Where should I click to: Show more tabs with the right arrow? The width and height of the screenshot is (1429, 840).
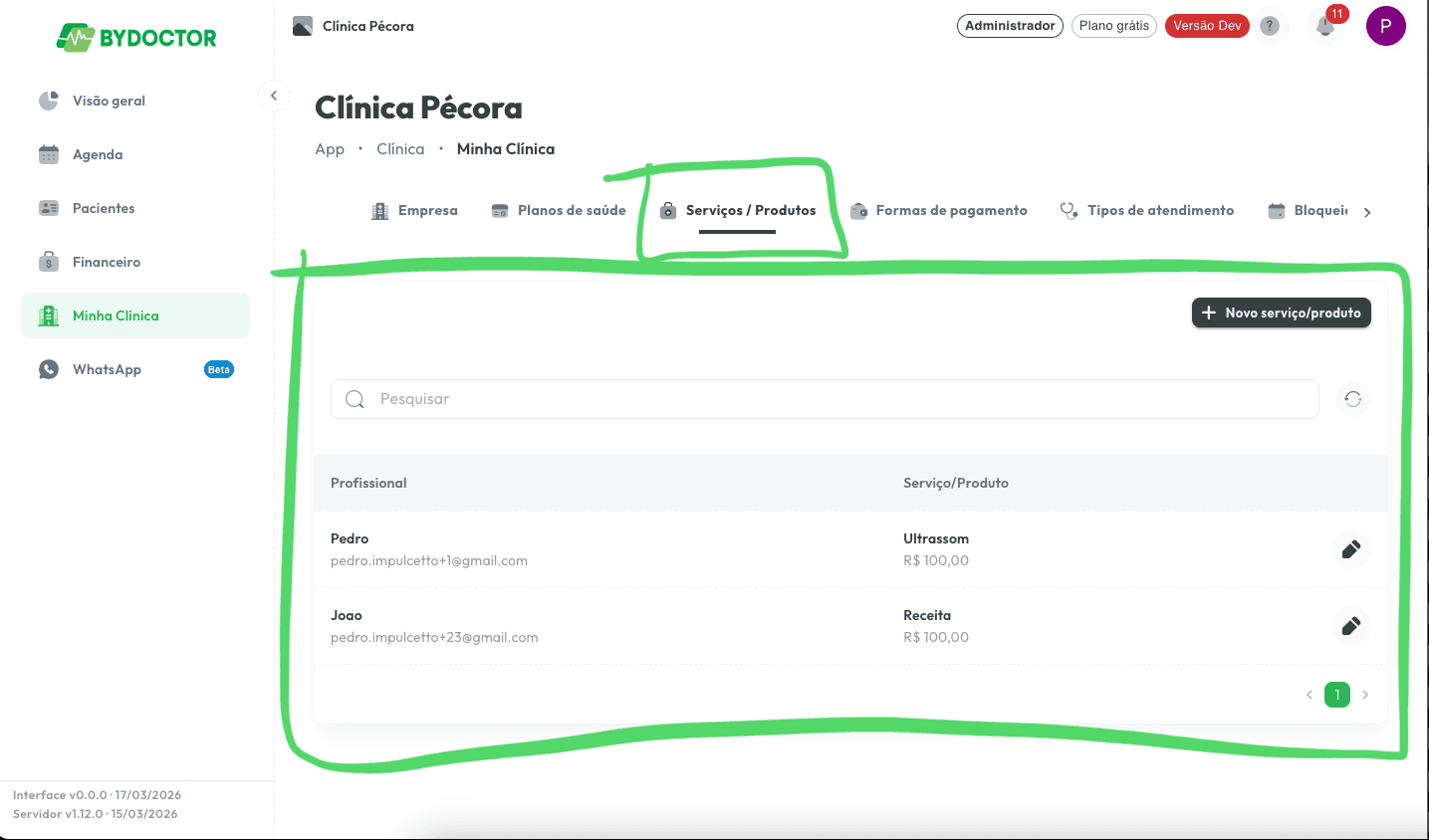(x=1367, y=212)
